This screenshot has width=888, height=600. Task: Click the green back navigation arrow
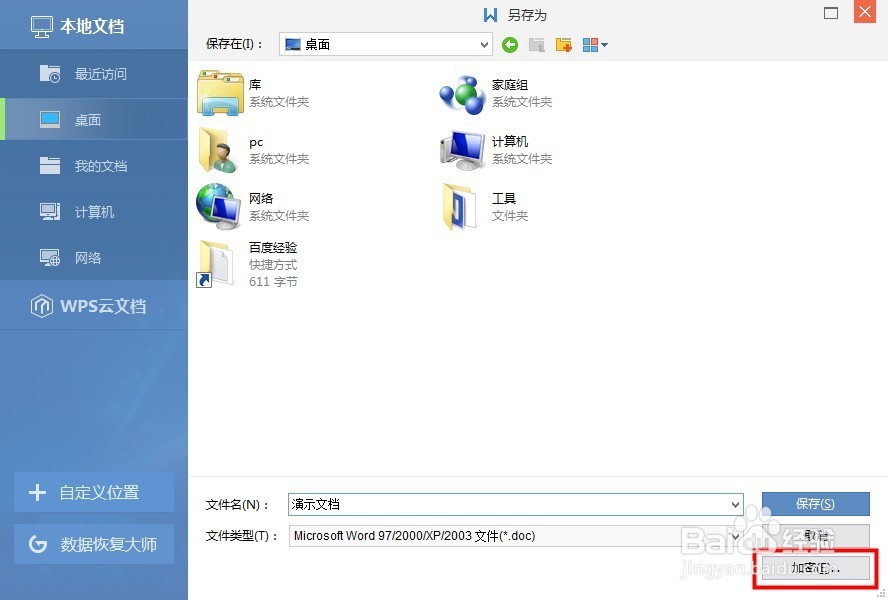[x=510, y=44]
